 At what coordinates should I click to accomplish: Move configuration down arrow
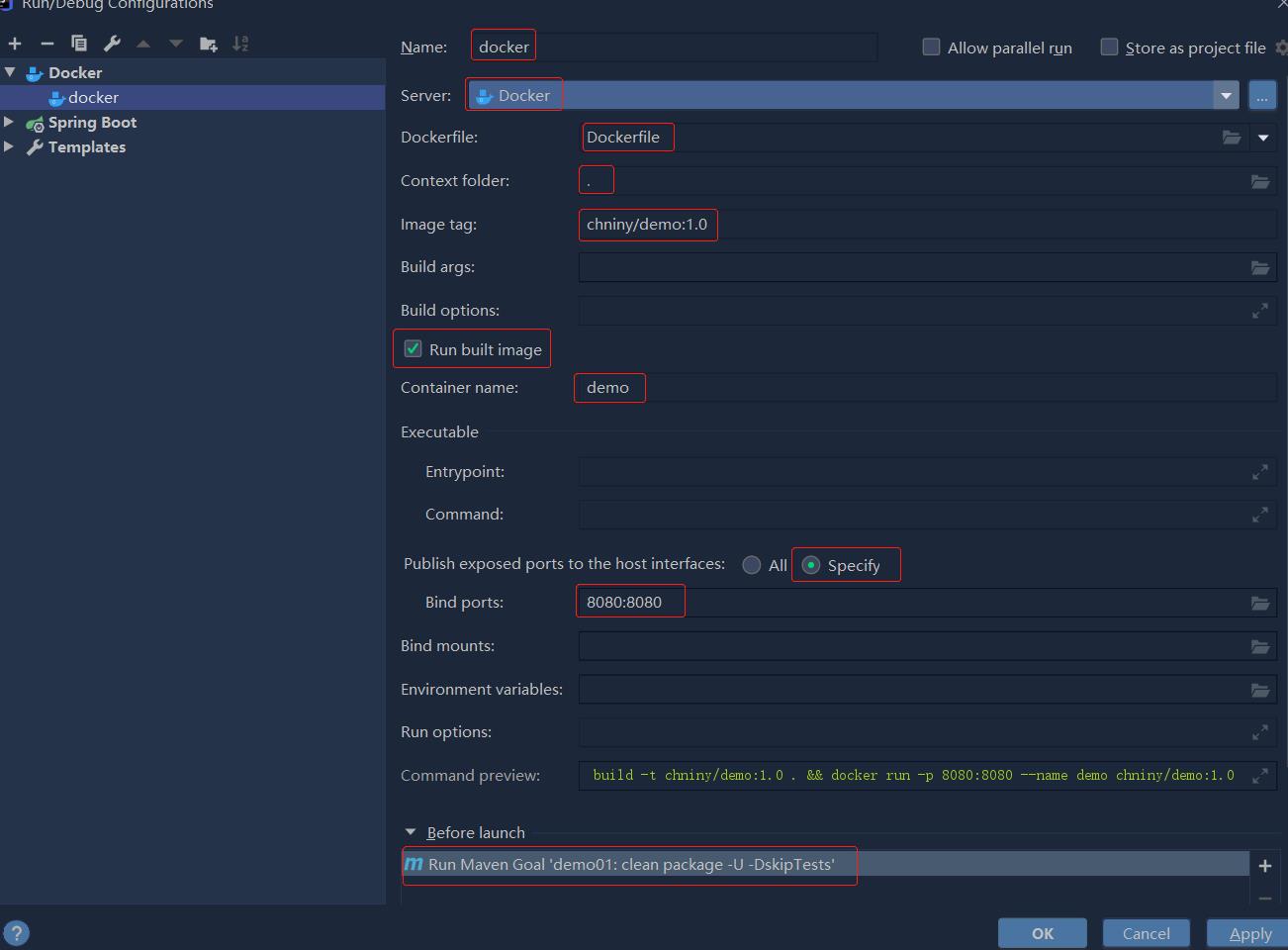click(x=176, y=44)
